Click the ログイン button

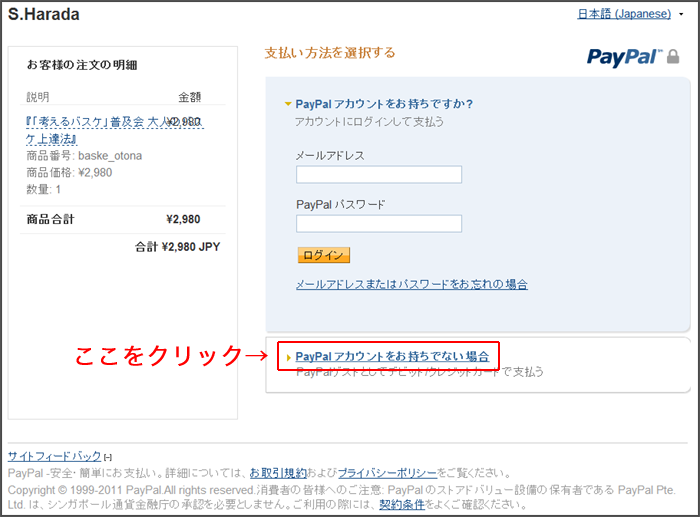click(x=324, y=255)
